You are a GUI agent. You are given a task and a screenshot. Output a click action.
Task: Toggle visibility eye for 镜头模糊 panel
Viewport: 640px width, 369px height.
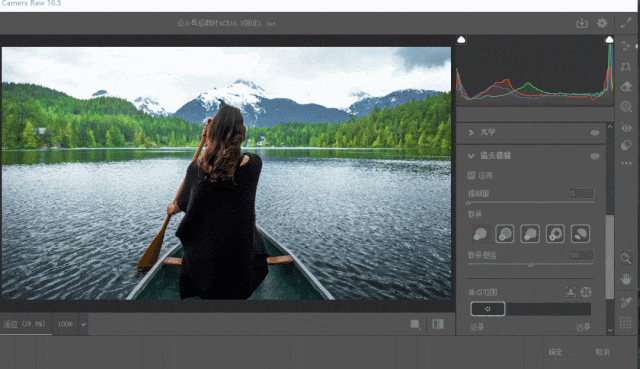pyautogui.click(x=595, y=156)
